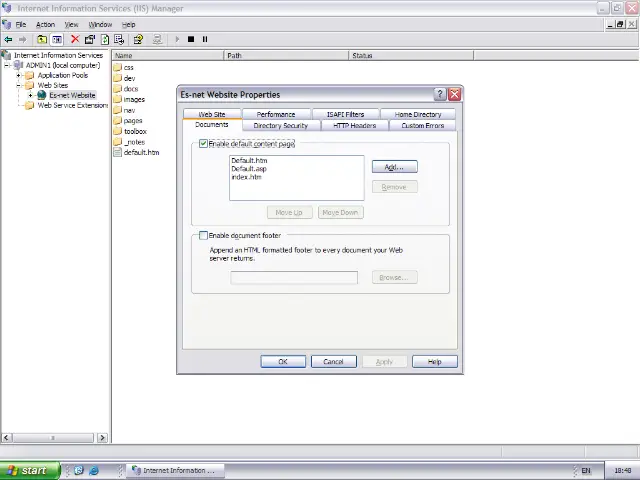The height and width of the screenshot is (480, 640).
Task: Collapse the Web Sites node
Action: click(x=18, y=85)
